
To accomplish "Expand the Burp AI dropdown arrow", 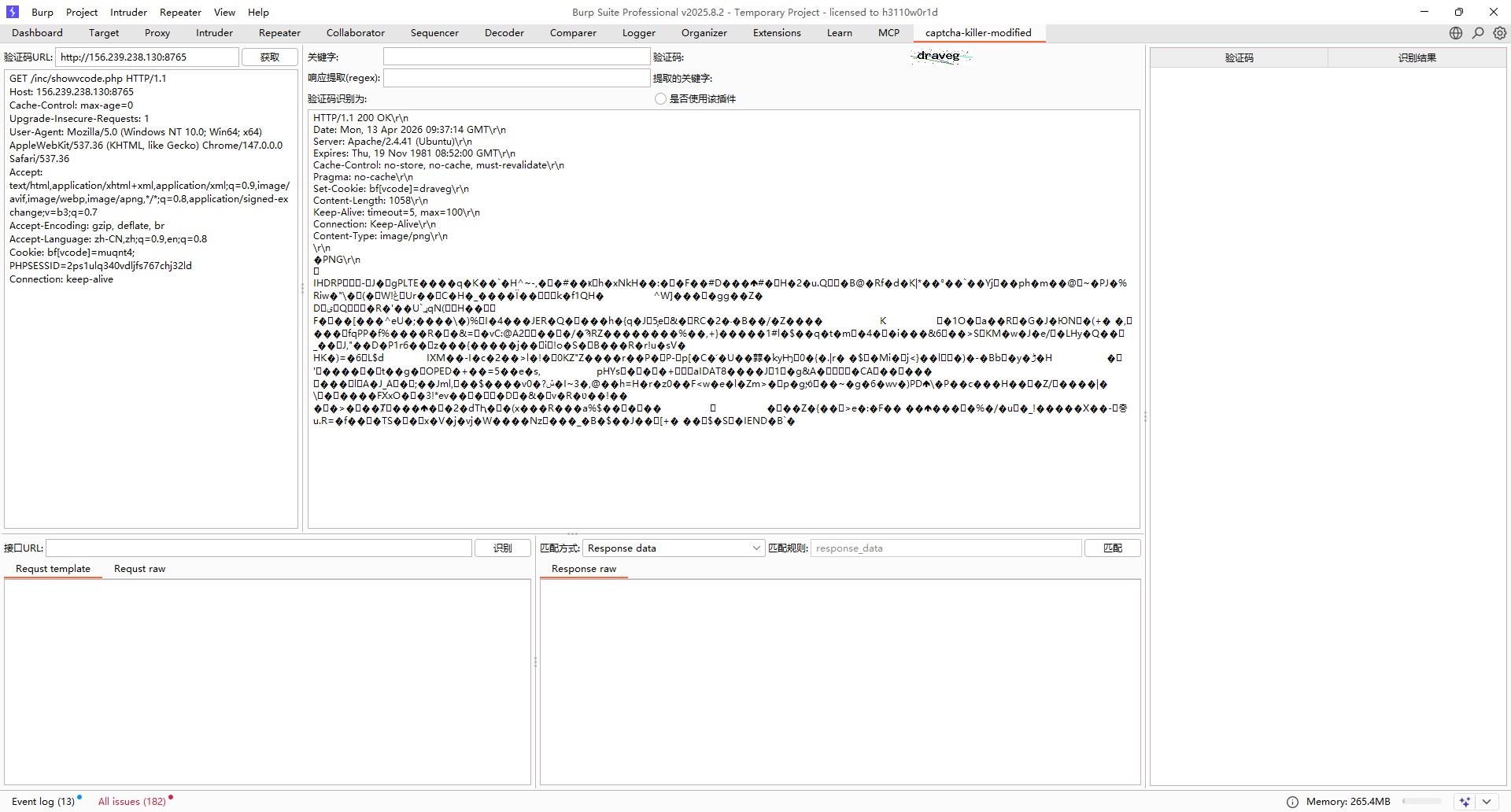I will [1486, 802].
